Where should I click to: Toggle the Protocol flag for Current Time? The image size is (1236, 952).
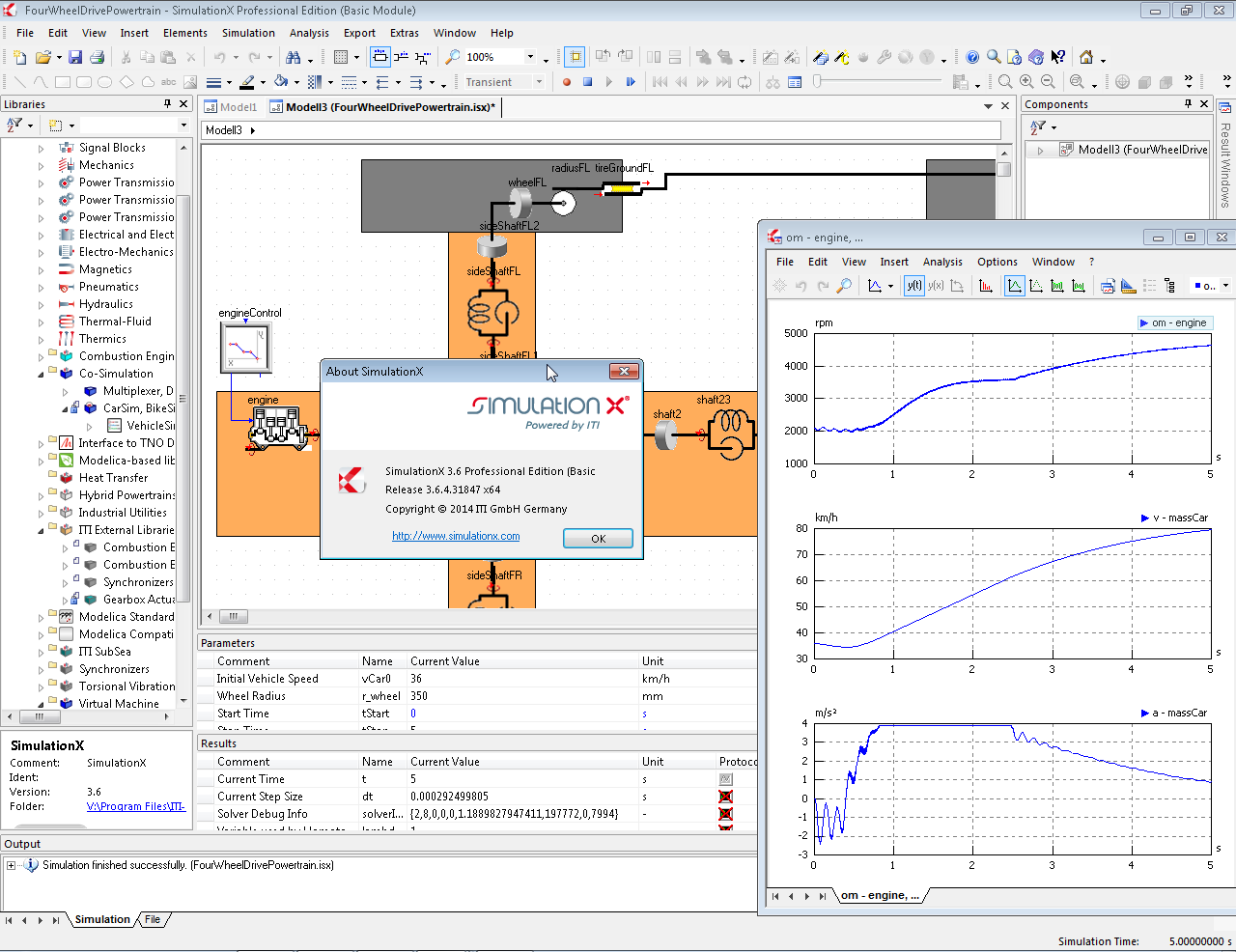(x=726, y=779)
